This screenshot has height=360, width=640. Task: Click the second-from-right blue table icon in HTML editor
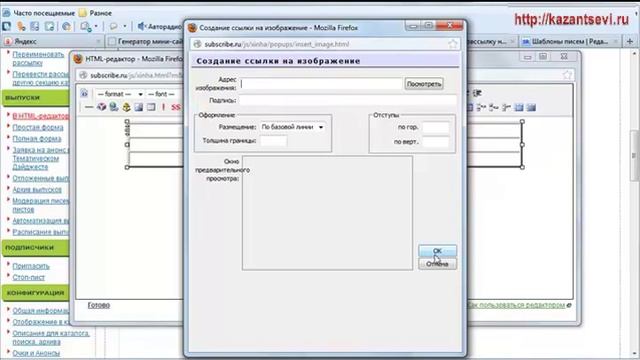tap(519, 107)
